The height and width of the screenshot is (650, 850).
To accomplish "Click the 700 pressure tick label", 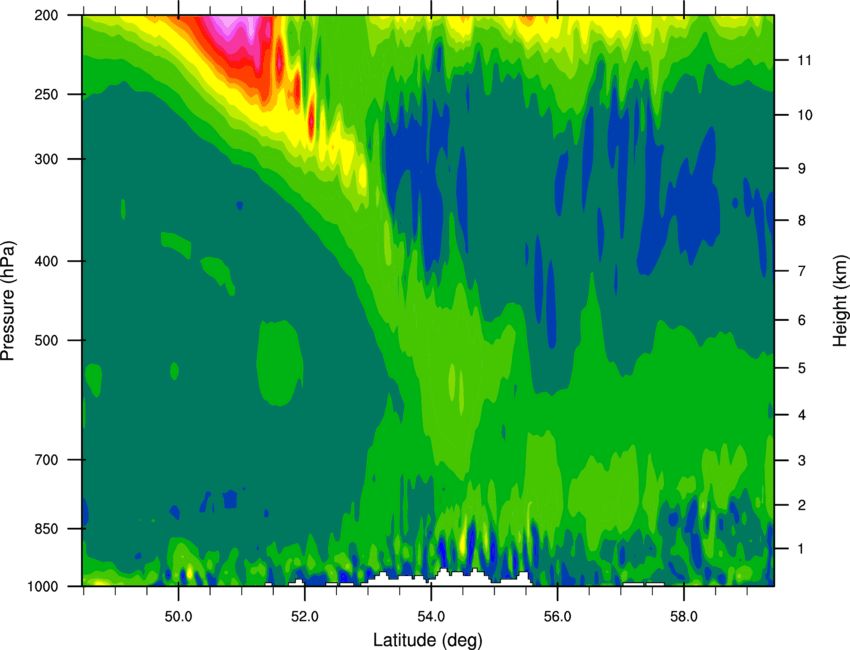I will click(46, 460).
